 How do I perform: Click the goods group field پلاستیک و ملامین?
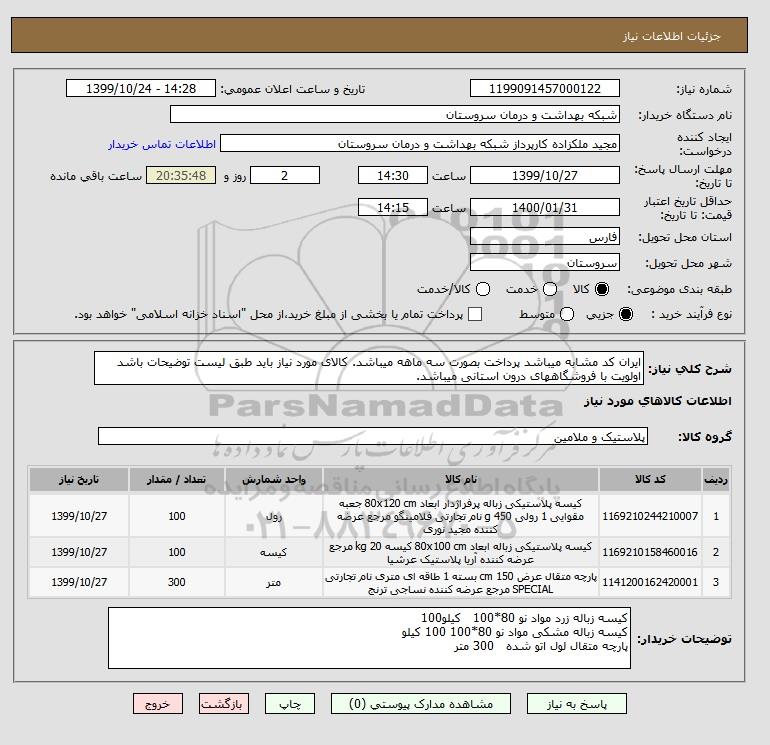(373, 436)
